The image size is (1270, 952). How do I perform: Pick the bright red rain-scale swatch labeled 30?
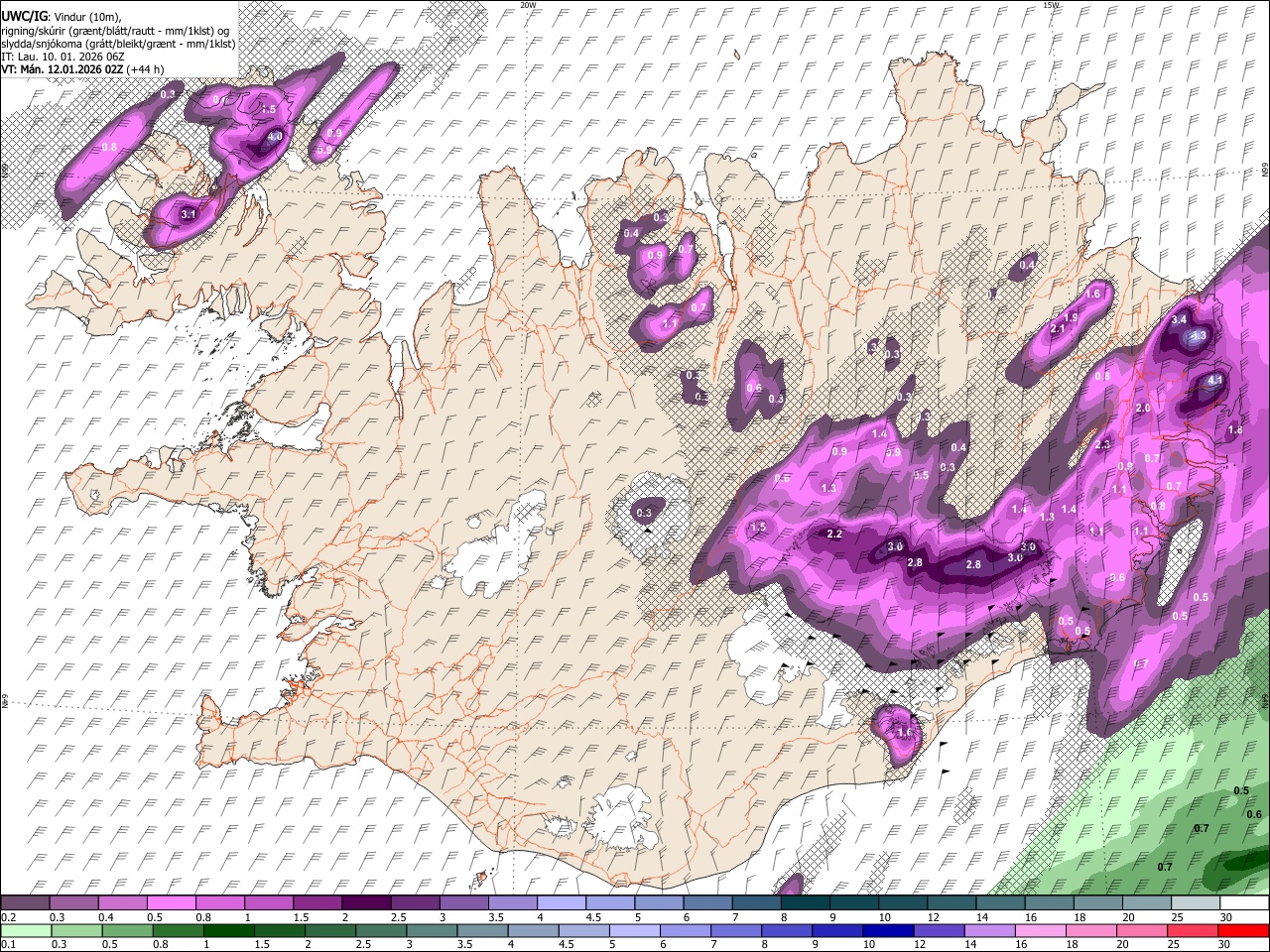pyautogui.click(x=1243, y=930)
